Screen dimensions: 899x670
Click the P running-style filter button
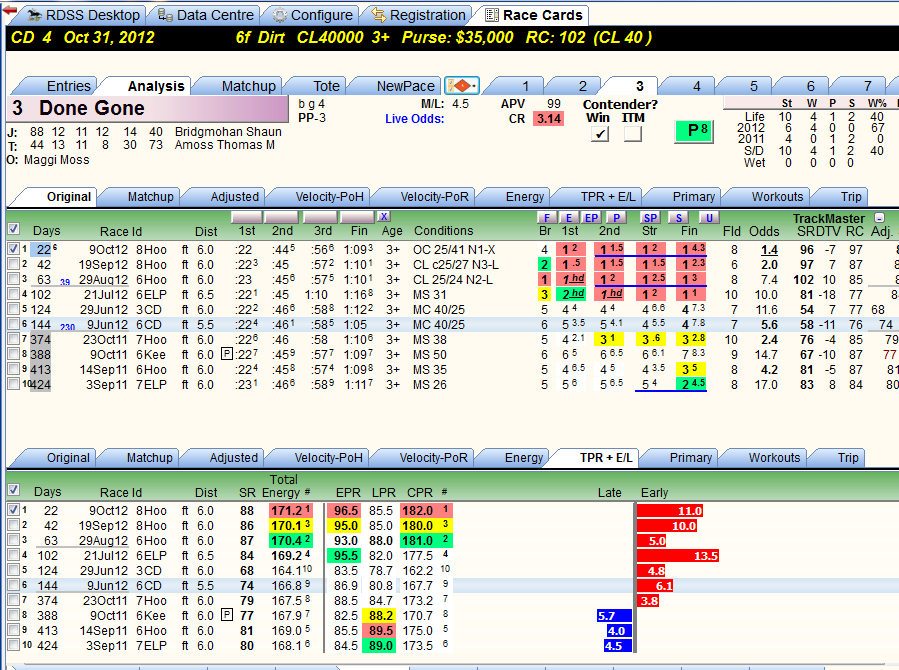(616, 218)
